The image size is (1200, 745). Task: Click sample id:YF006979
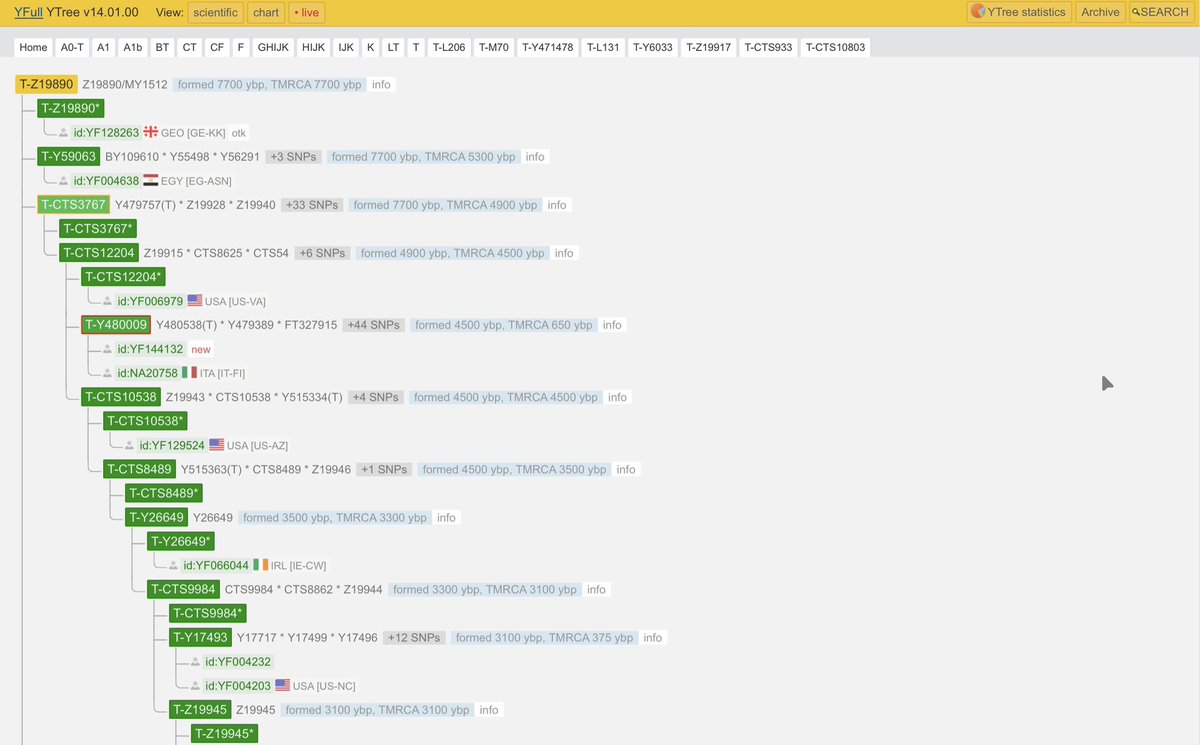(150, 301)
